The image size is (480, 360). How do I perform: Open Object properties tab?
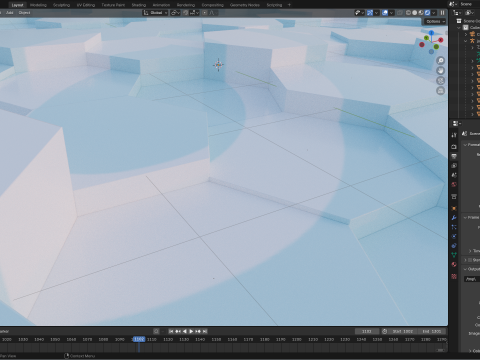click(x=454, y=208)
